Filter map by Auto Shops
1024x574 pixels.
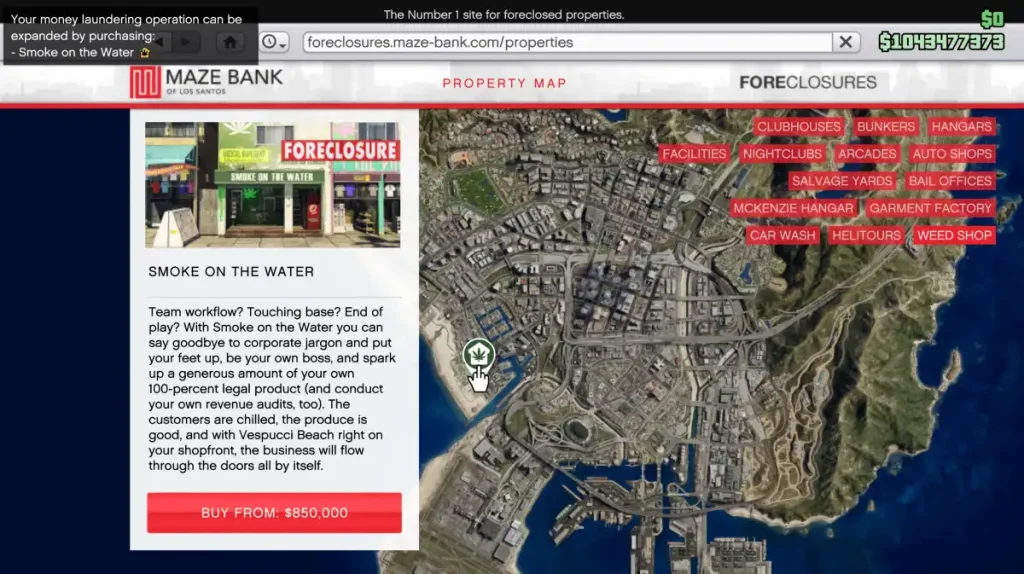[x=952, y=154]
